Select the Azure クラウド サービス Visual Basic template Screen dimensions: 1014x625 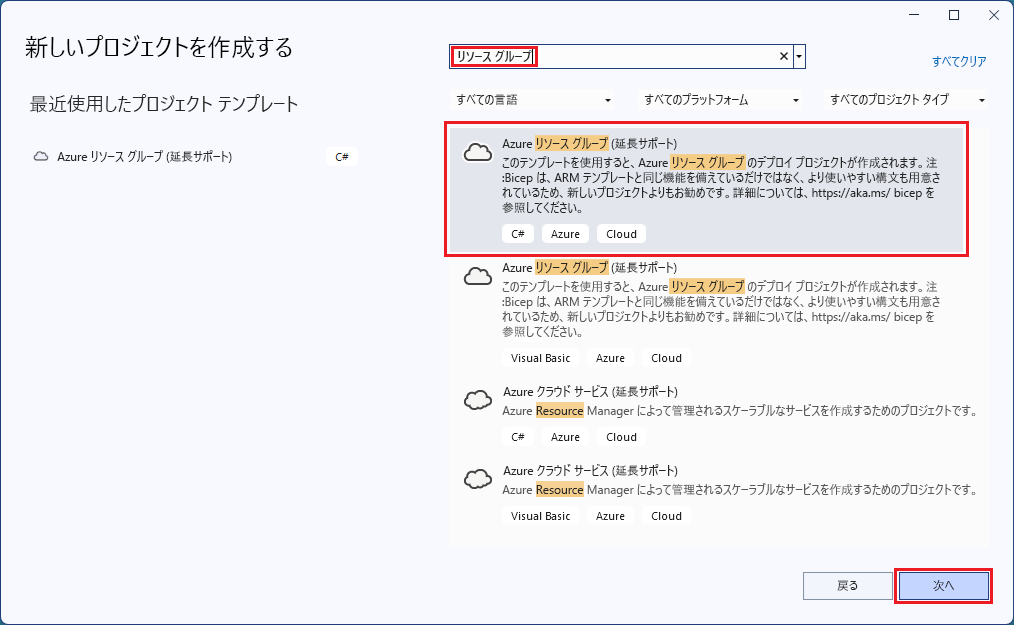tap(719, 496)
